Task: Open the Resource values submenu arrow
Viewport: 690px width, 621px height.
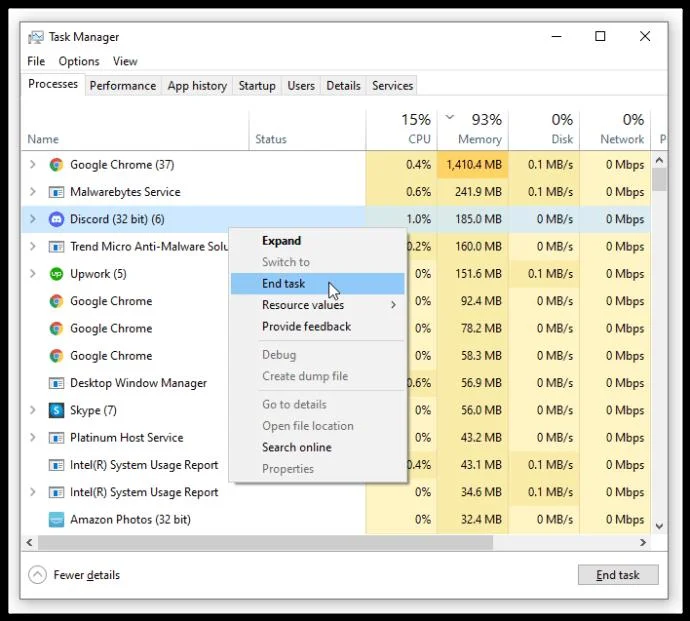Action: (x=393, y=305)
